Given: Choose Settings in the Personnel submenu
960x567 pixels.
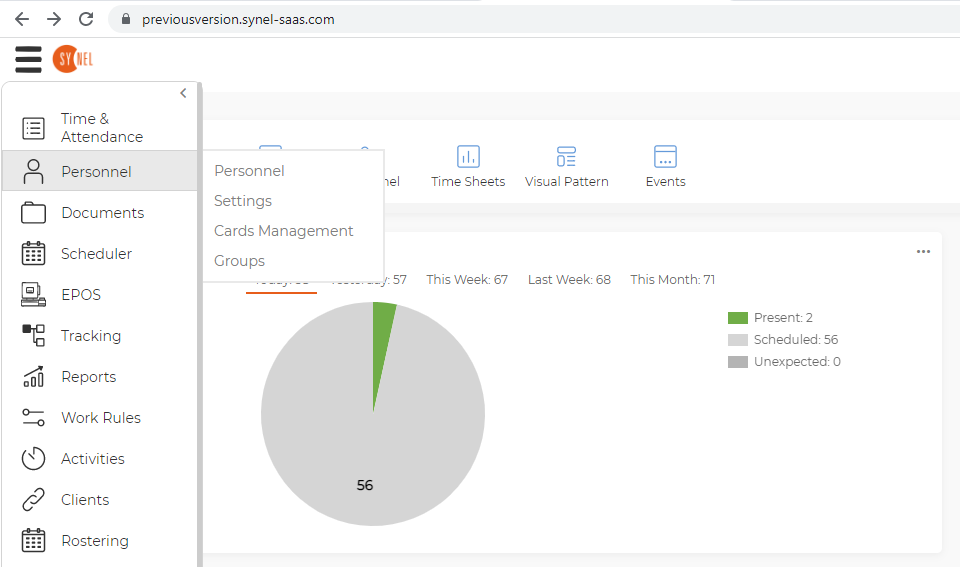Looking at the screenshot, I should click(x=242, y=201).
